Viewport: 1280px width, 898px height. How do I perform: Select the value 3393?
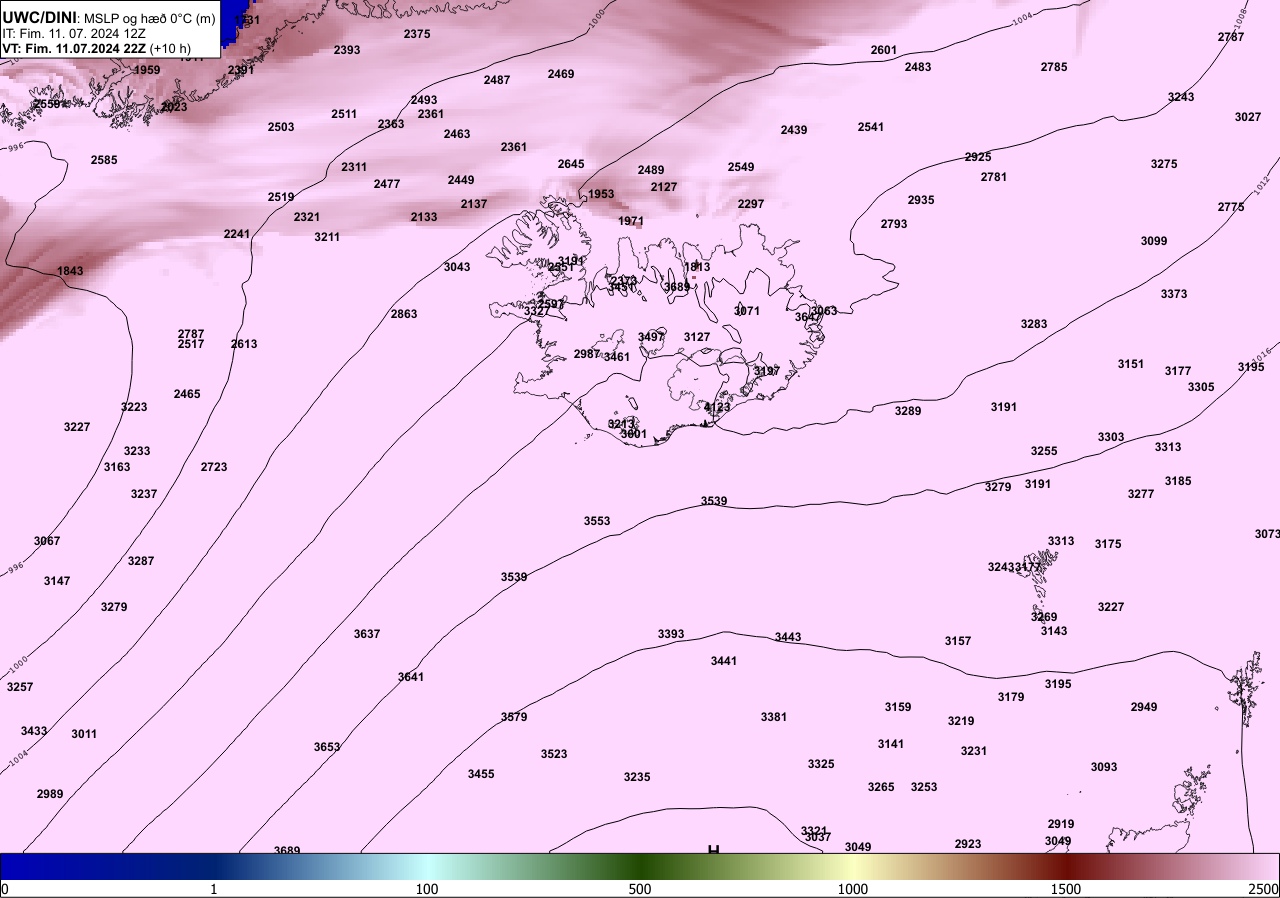coord(671,634)
